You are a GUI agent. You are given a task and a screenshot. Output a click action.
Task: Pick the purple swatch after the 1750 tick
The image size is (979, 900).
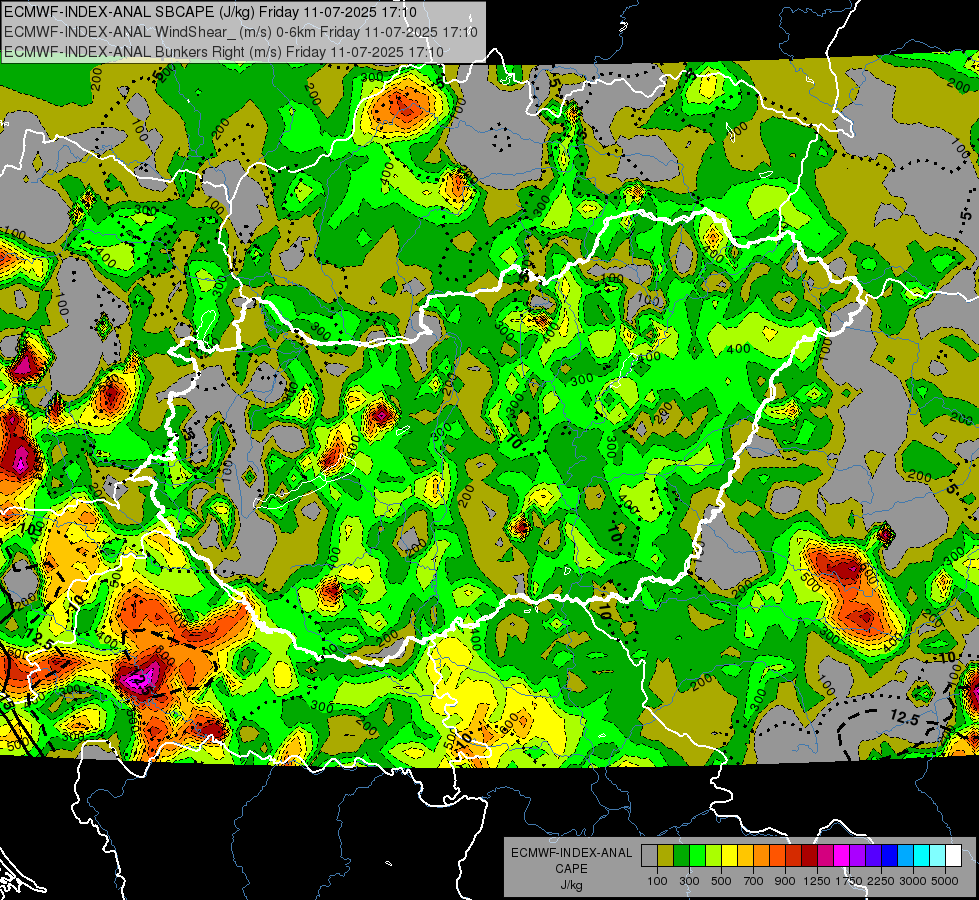click(858, 855)
